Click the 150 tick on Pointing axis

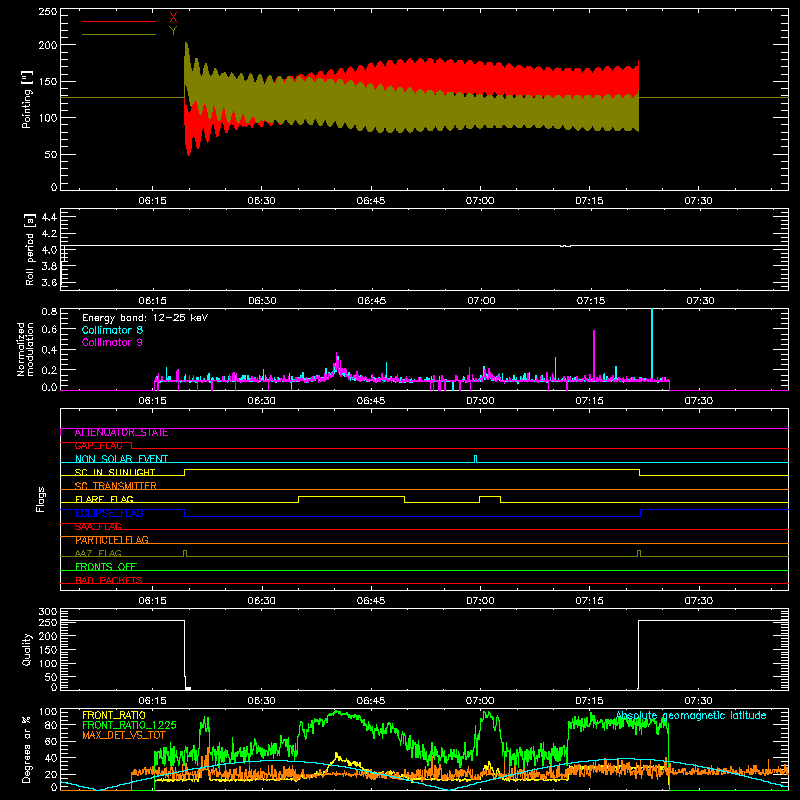pos(48,82)
